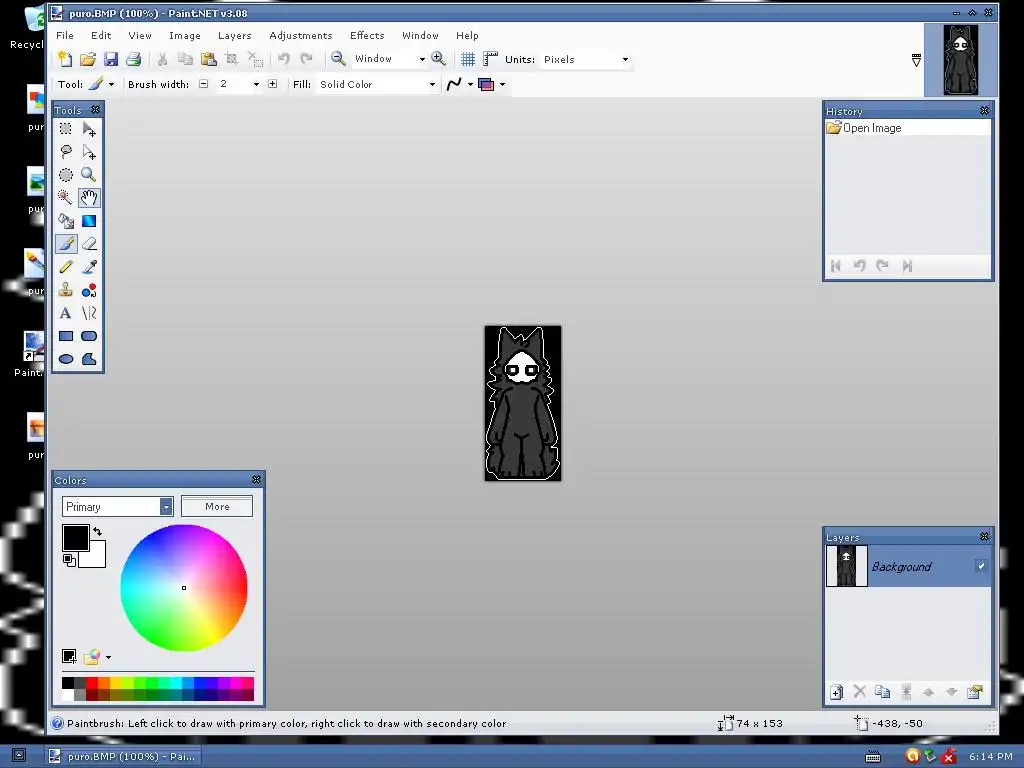This screenshot has height=768, width=1024.
Task: Select the Magic Wand tool
Action: [66, 197]
